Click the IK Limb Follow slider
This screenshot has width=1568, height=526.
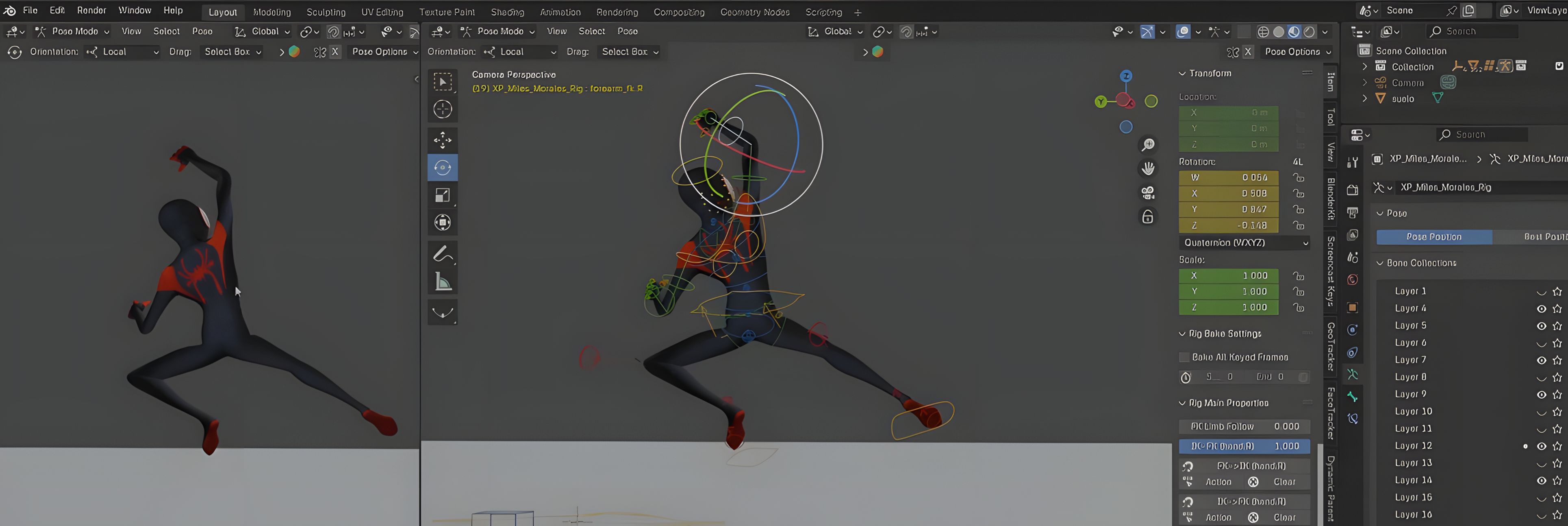pos(1244,426)
